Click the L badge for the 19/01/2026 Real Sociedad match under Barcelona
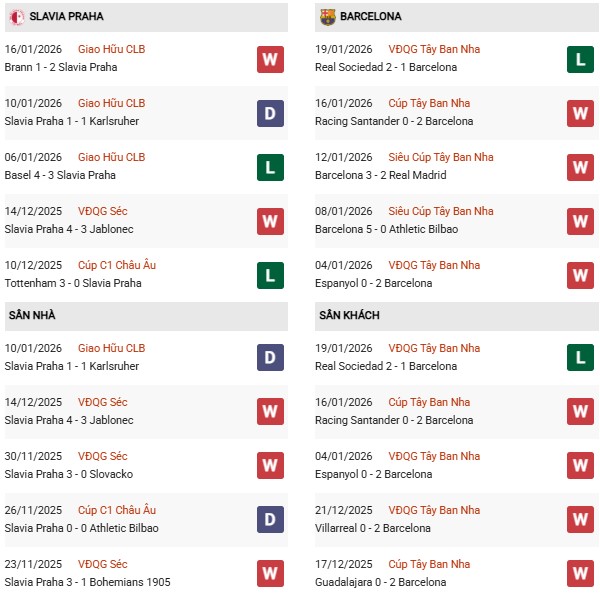This screenshot has width=600, height=593. pyautogui.click(x=580, y=59)
